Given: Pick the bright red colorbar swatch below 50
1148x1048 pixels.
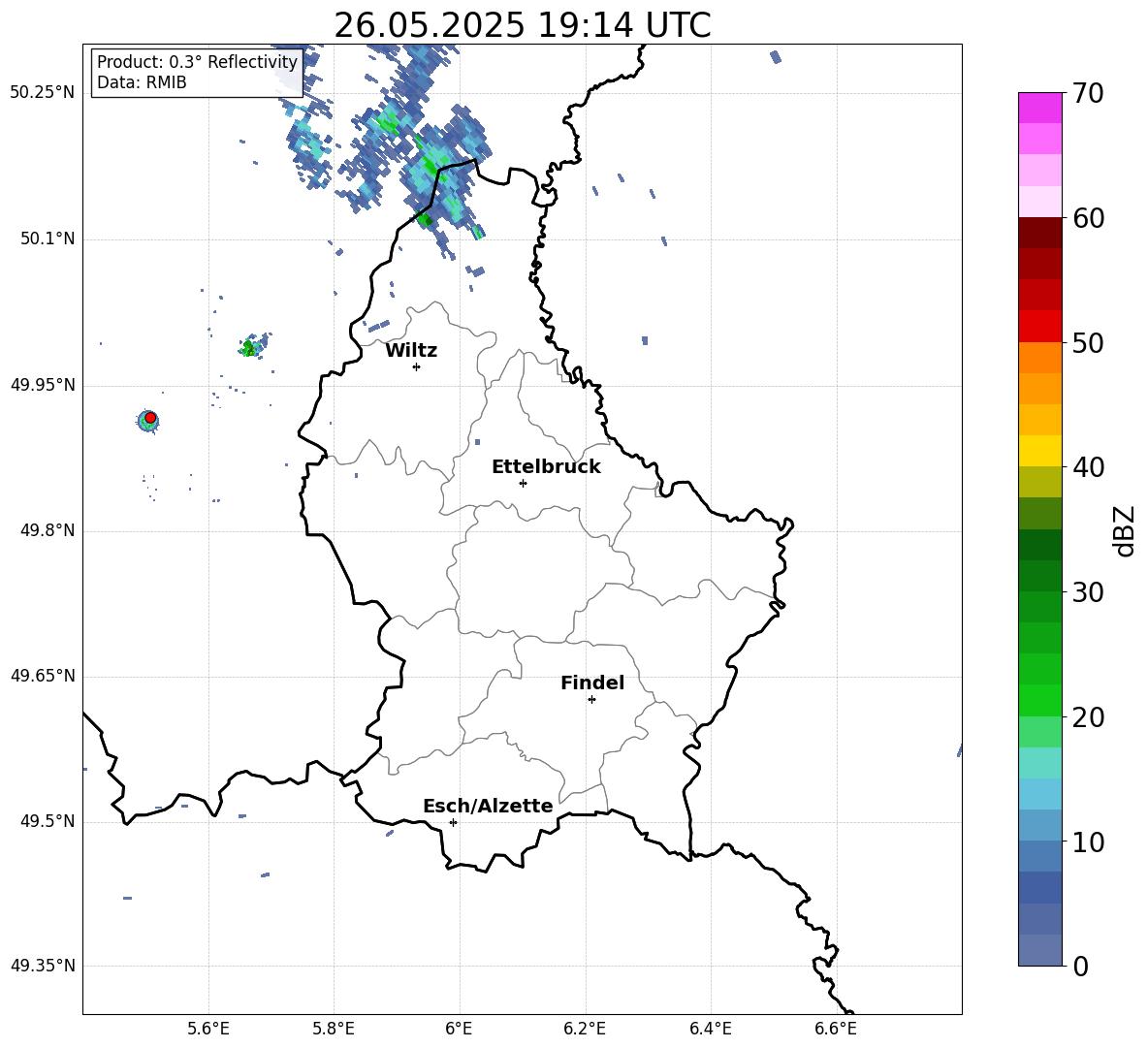Looking at the screenshot, I should click(x=1039, y=327).
